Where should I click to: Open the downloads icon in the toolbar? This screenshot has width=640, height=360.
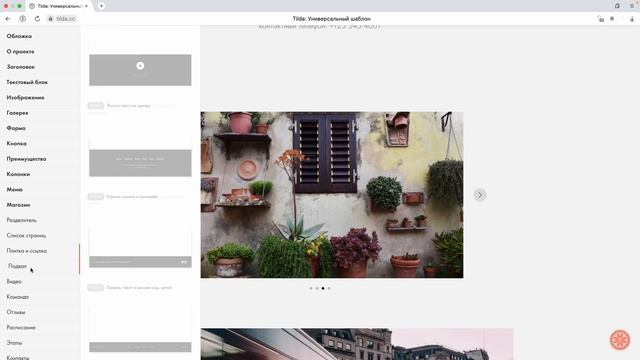click(632, 19)
